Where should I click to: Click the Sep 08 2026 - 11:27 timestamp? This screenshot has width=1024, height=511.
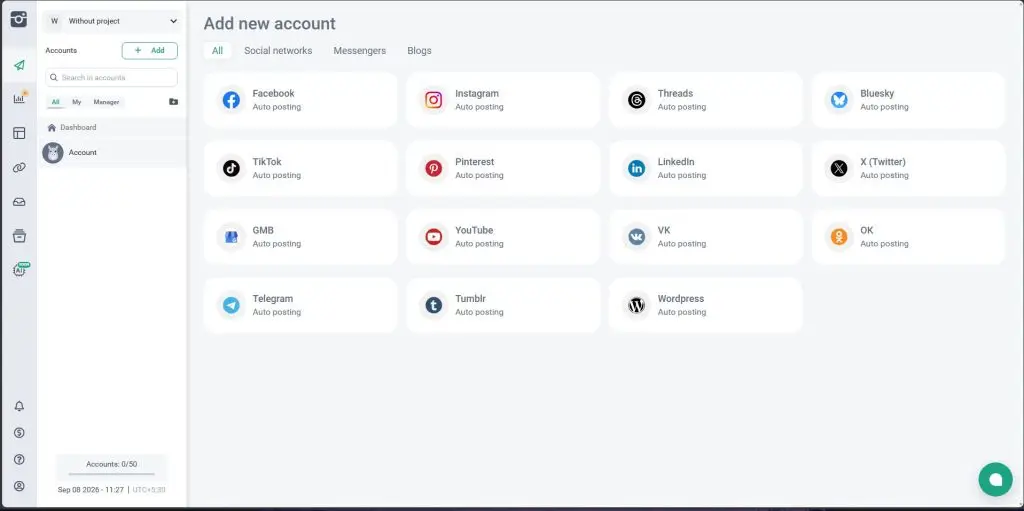click(x=90, y=489)
